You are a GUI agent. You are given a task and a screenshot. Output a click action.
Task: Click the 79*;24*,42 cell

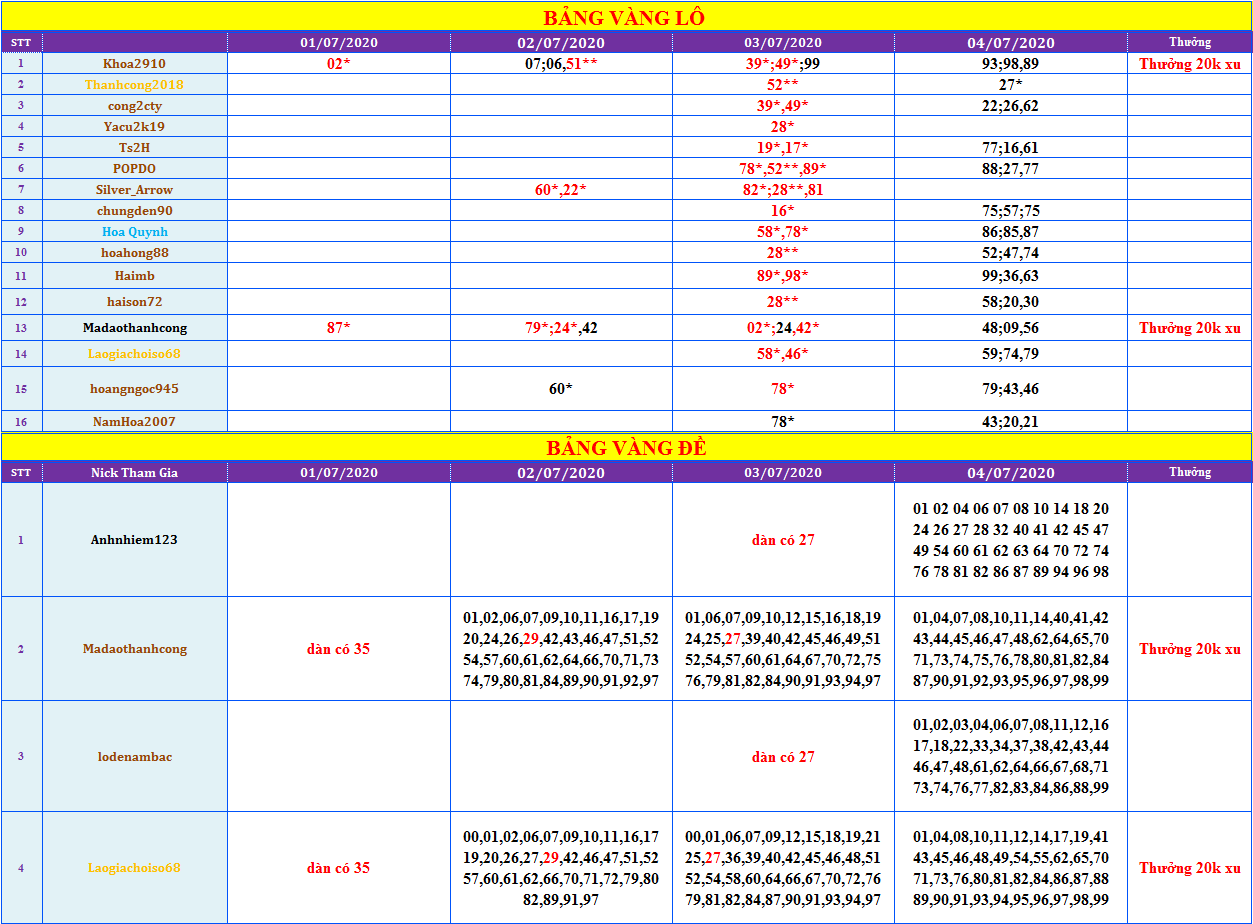point(561,328)
